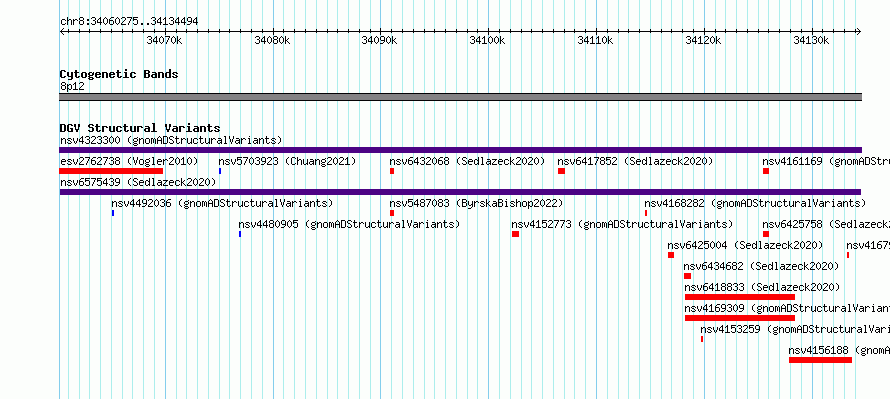Click the purple nsv4323300 variant bar
This screenshot has height=399, width=890.
(460, 150)
